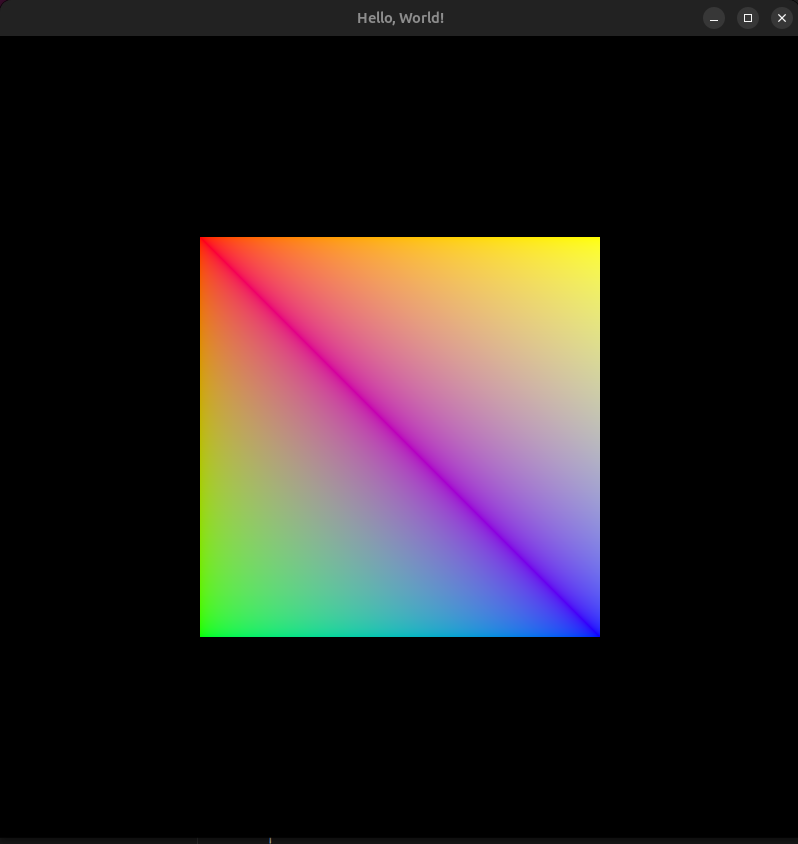The height and width of the screenshot is (844, 798).
Task: Click the center of the purple diagonal line
Action: [x=400, y=437]
